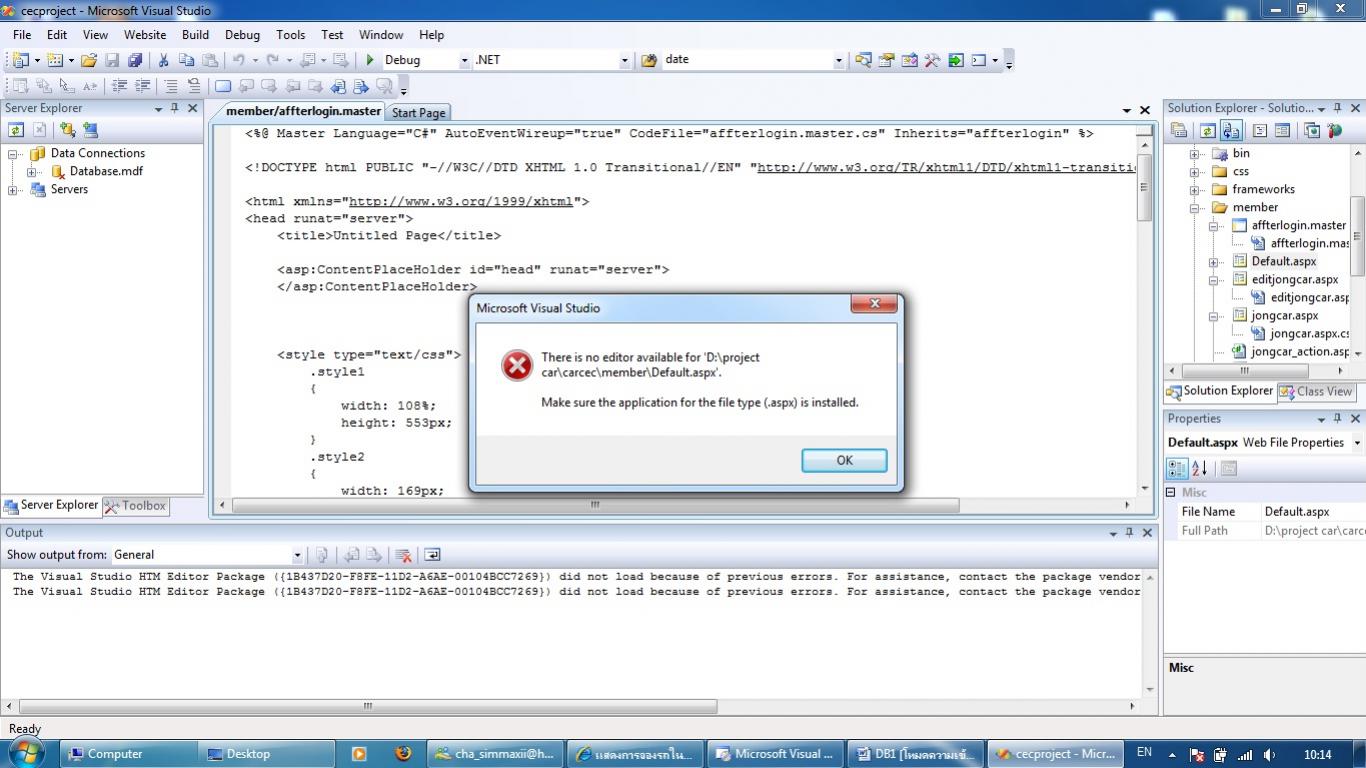
Task: Click the Open File folder icon
Action: [89, 60]
